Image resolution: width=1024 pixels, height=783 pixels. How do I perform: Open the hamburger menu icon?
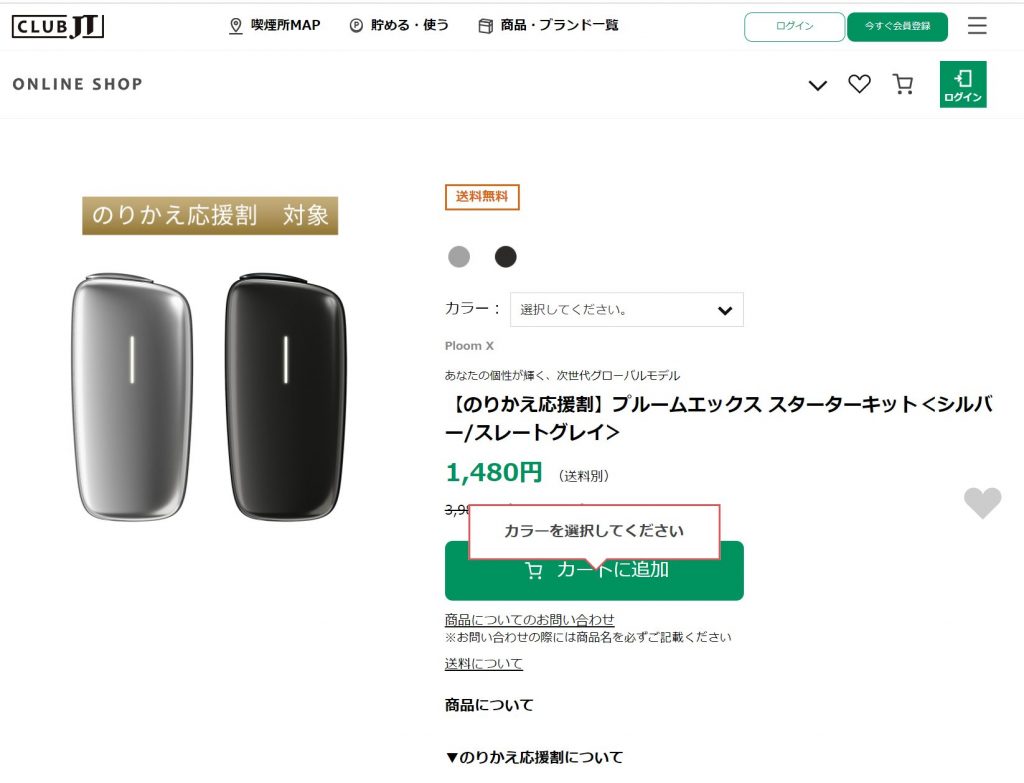[x=977, y=26]
